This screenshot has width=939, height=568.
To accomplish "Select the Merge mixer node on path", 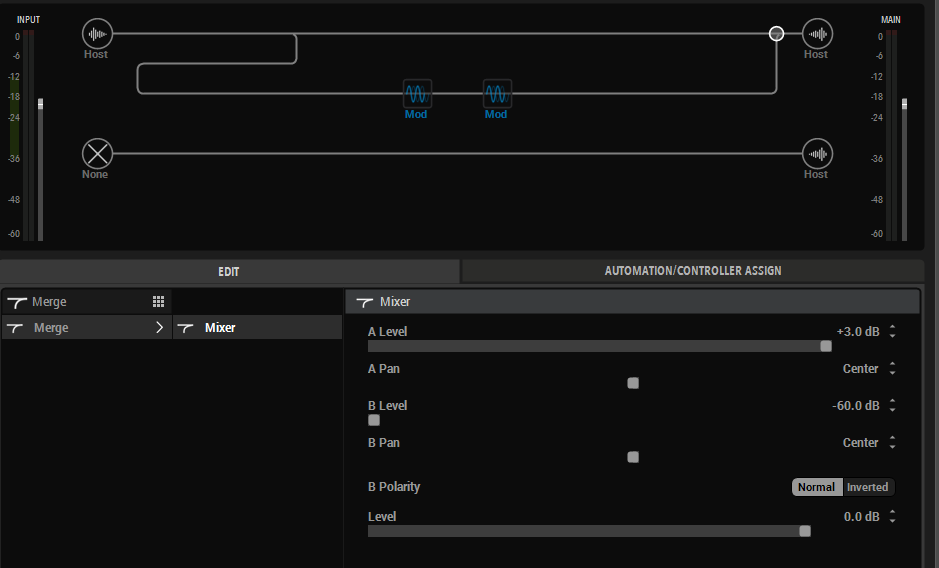I will tap(776, 34).
